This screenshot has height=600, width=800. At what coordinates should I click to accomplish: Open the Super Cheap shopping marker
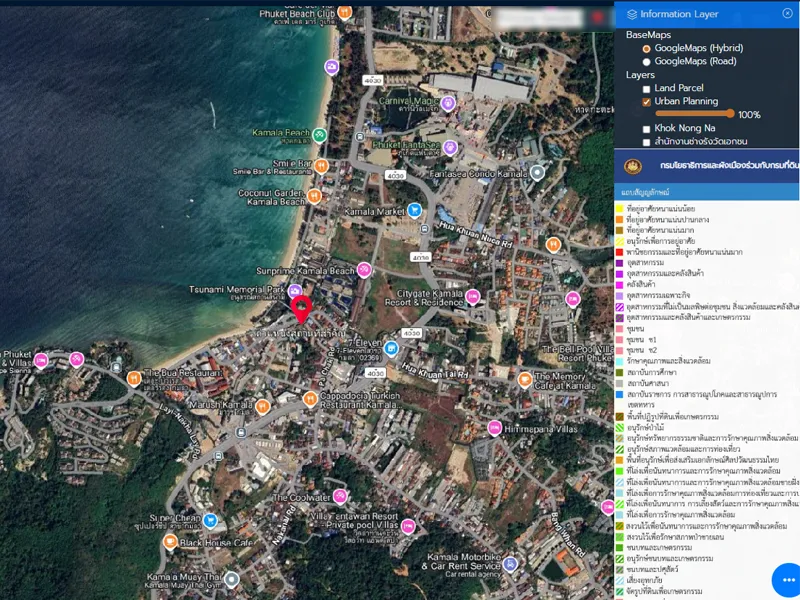point(210,520)
